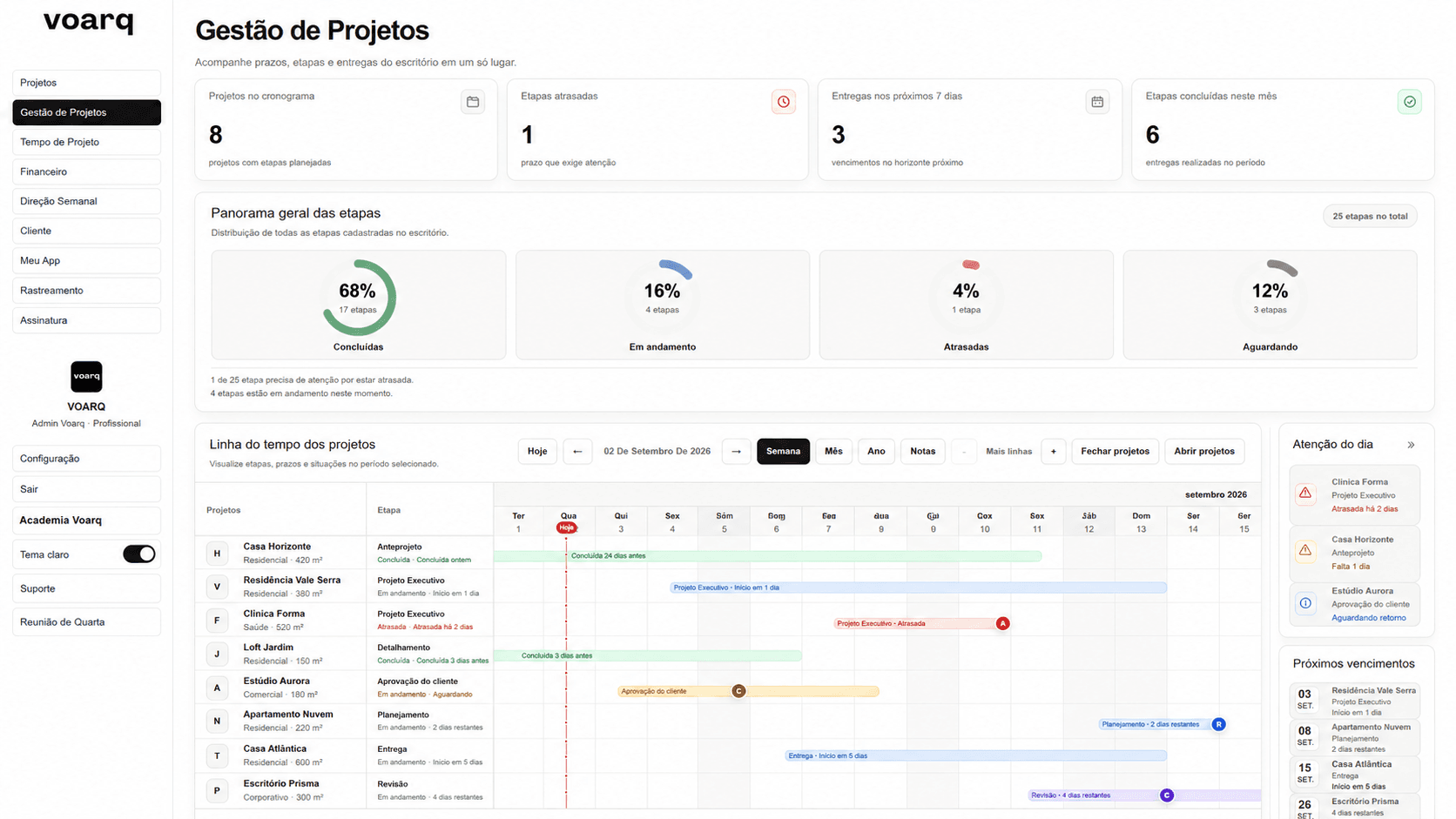Click the Hoje button

click(537, 451)
